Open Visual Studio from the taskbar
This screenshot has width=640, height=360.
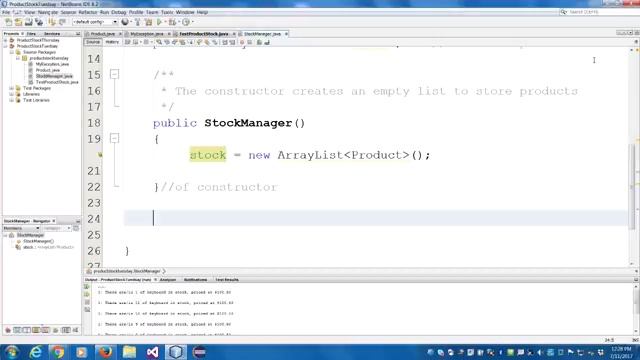tap(152, 352)
